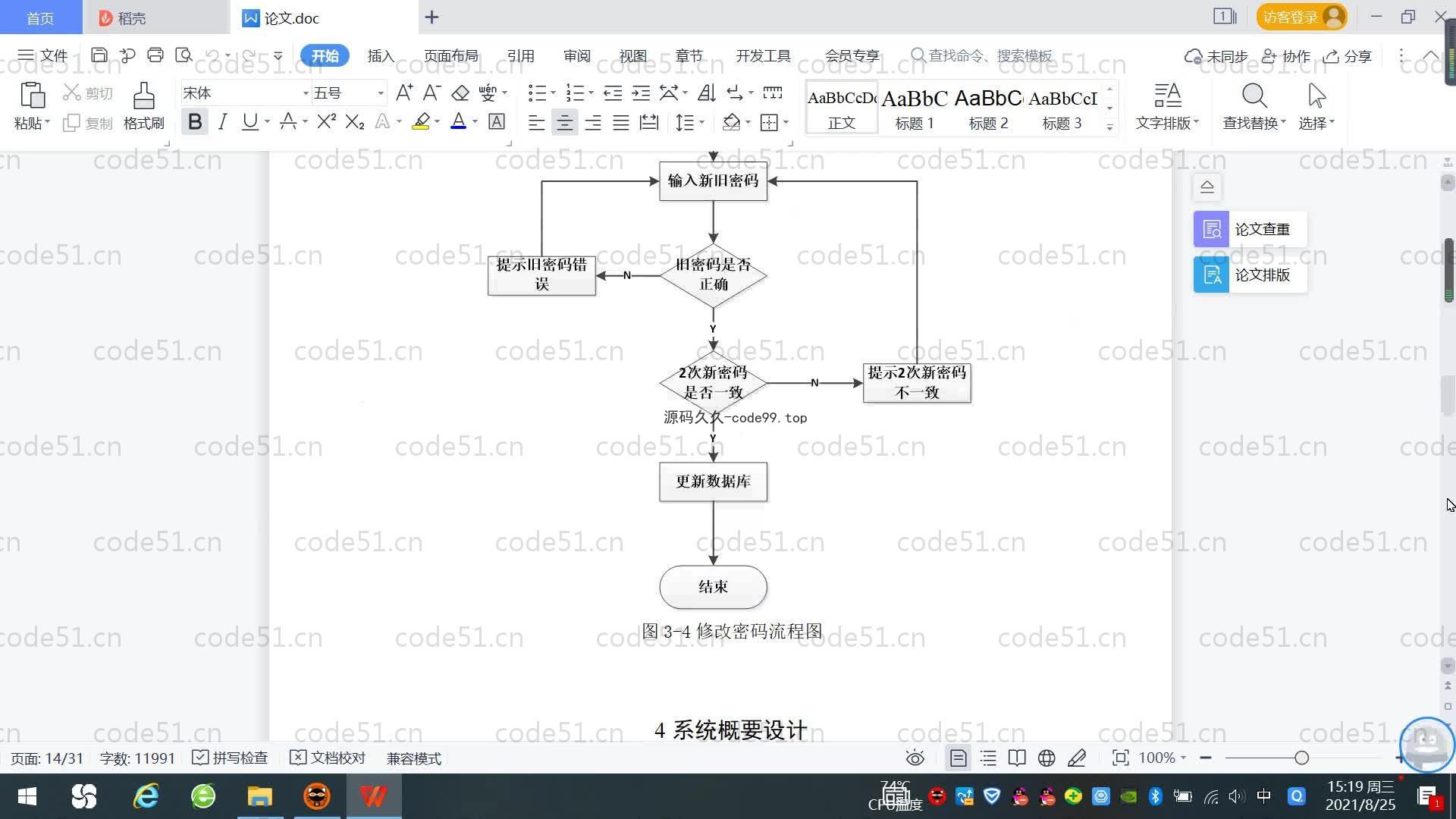Click the unsynced (未同步) status button

[x=1216, y=56]
